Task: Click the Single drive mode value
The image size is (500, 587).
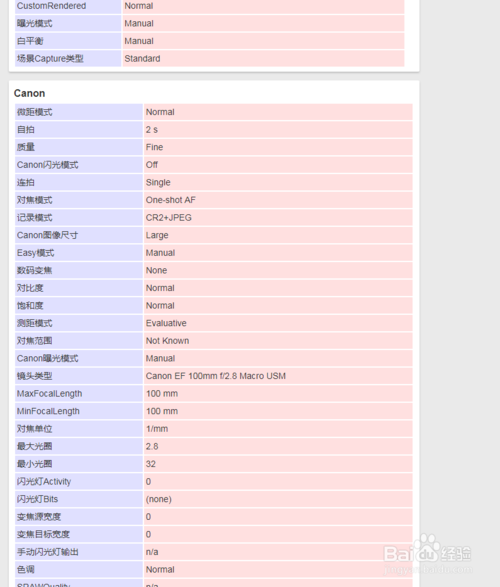Action: [x=158, y=182]
